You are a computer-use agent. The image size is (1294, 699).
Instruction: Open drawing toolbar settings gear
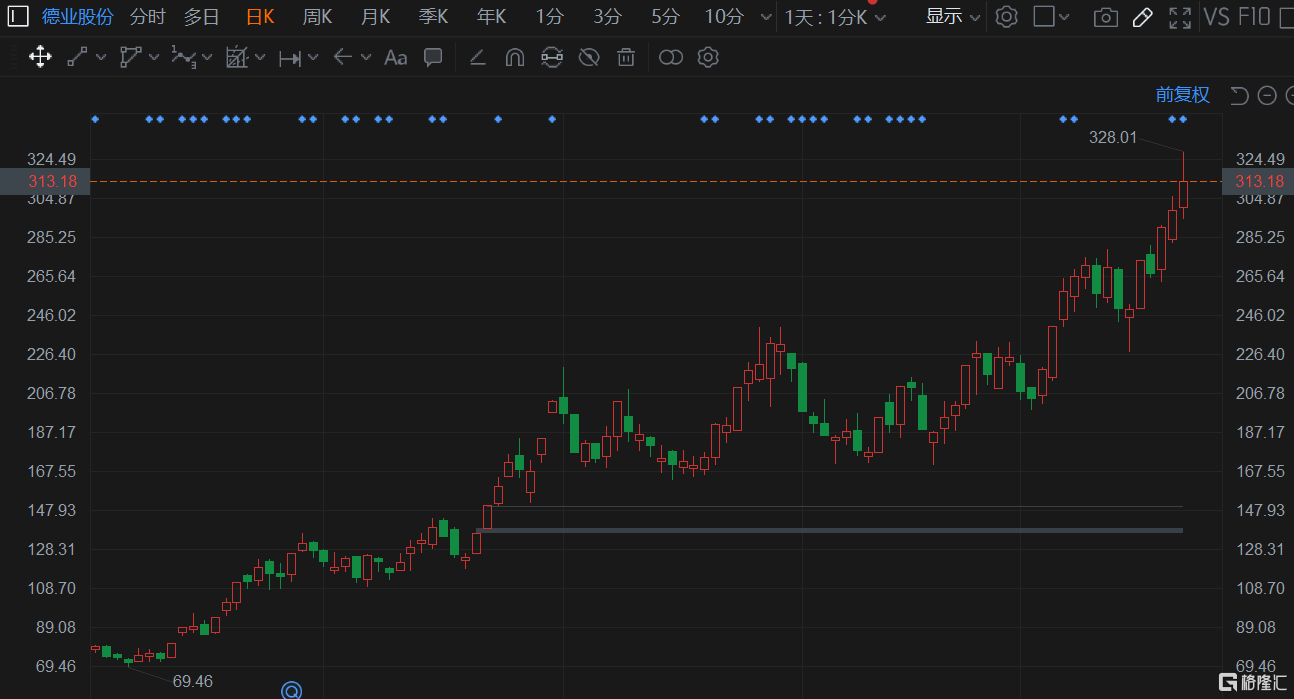click(708, 57)
